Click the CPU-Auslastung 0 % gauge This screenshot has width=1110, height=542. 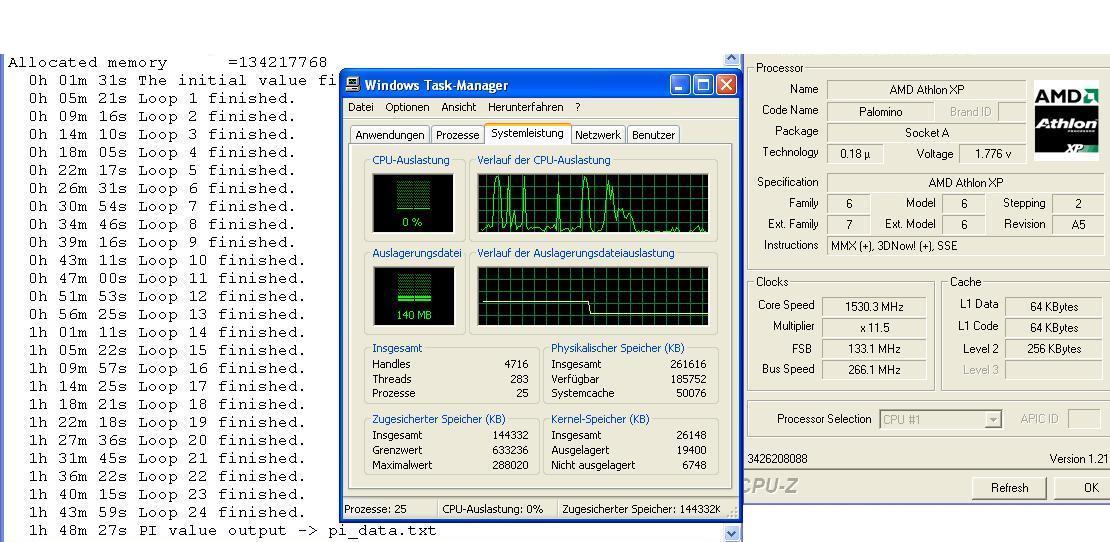tap(413, 203)
